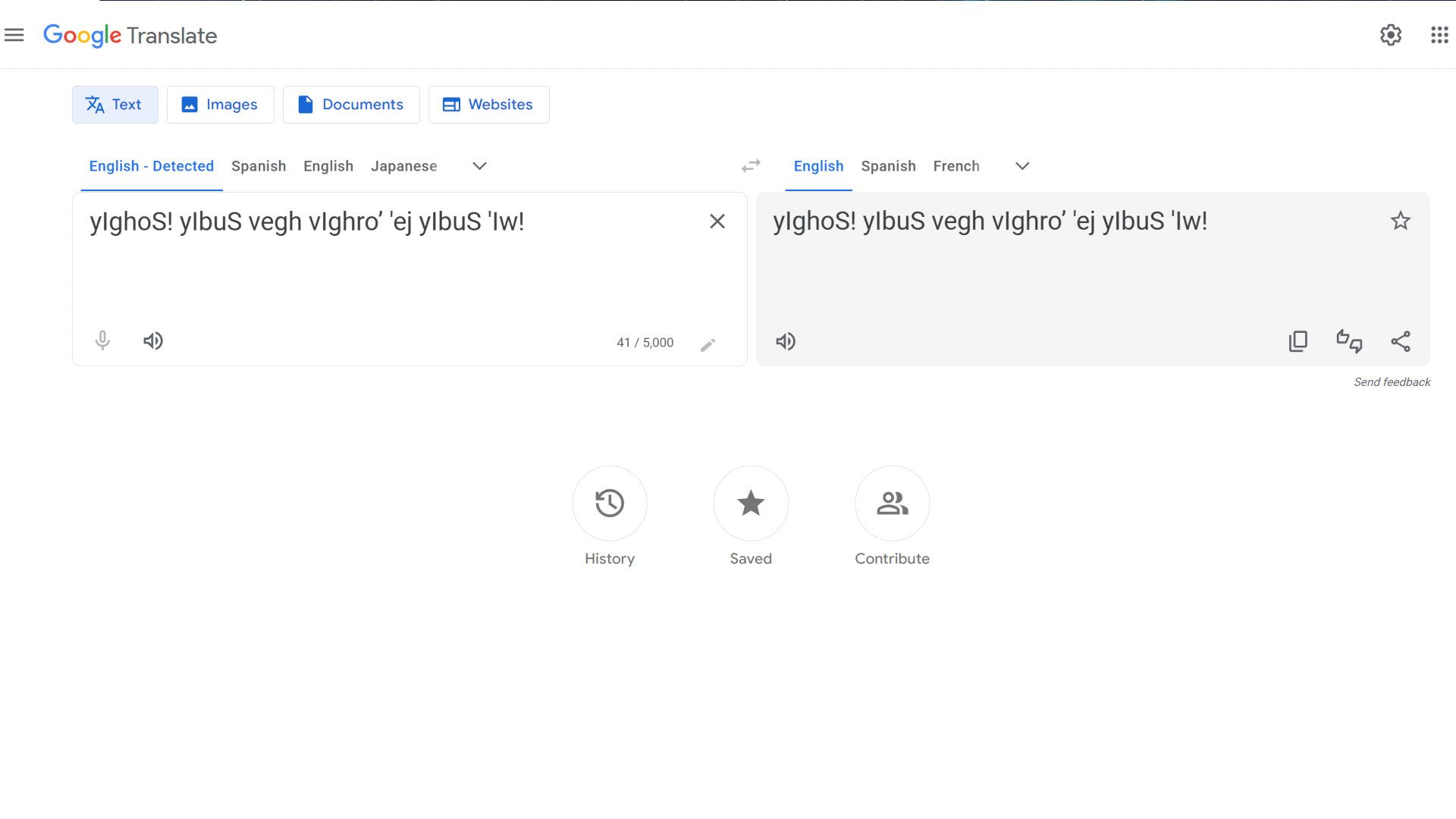
Task: Open the hamburger navigation menu
Action: click(14, 35)
